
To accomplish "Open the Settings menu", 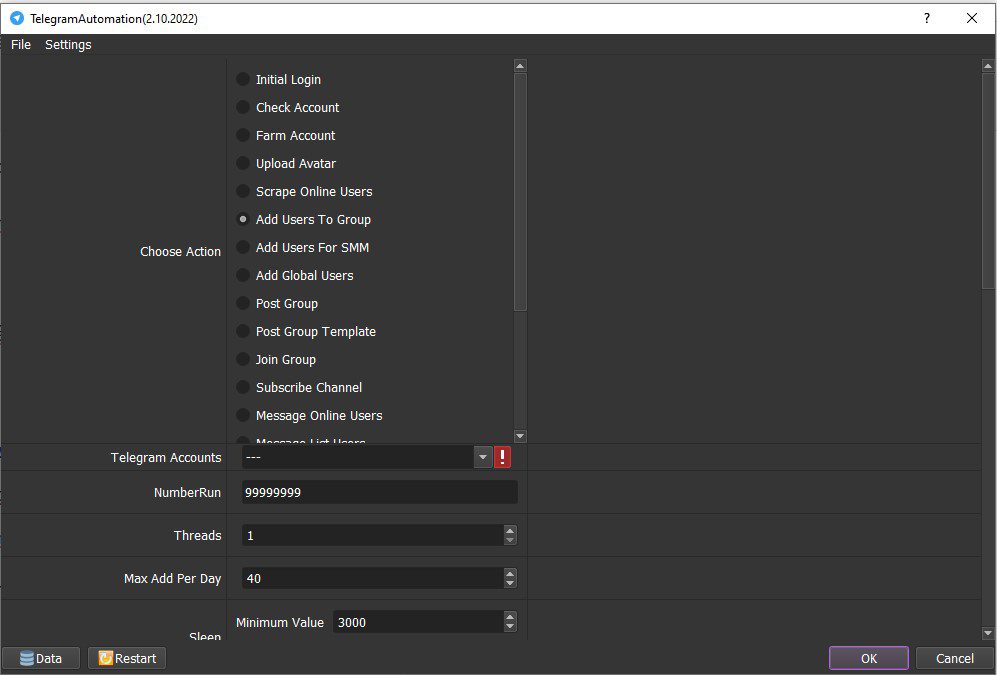I will coord(68,44).
